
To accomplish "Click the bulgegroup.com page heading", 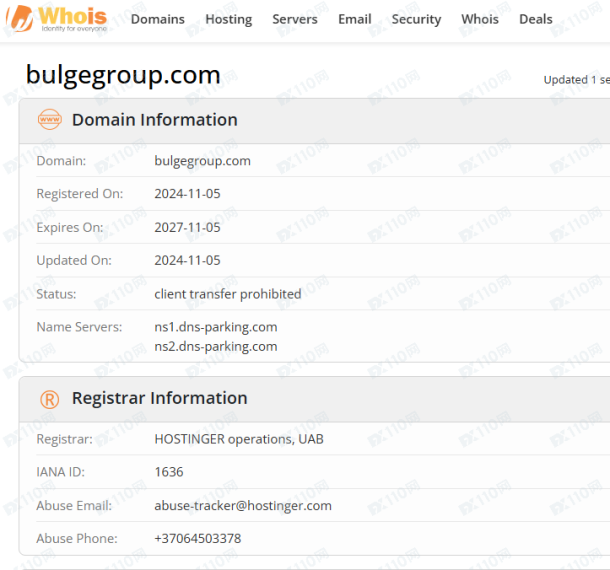I will pos(123,75).
